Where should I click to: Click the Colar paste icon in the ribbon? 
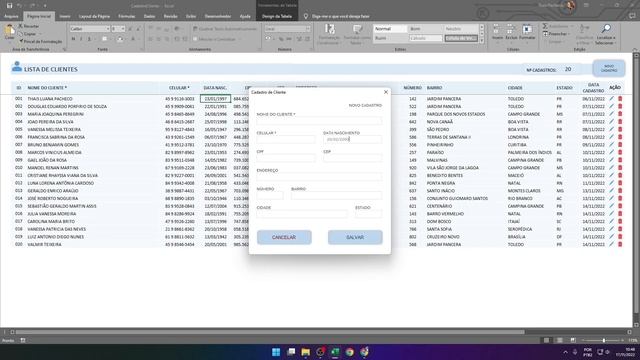click(x=9, y=32)
